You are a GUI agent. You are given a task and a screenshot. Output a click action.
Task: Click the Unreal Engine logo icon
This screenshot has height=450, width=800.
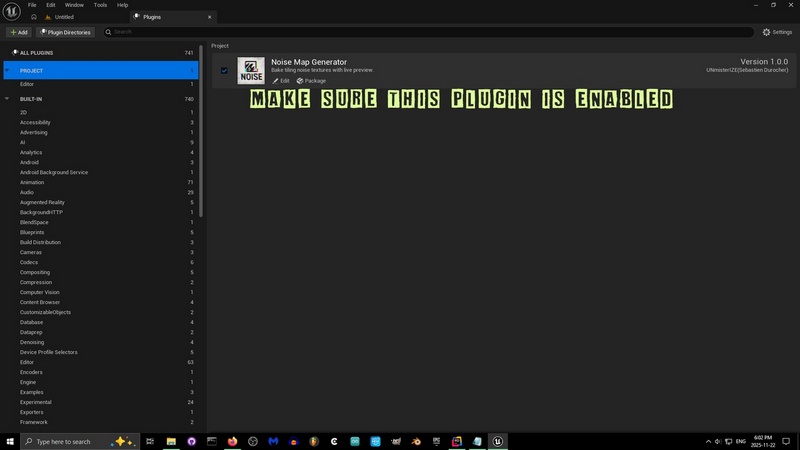tap(11, 10)
